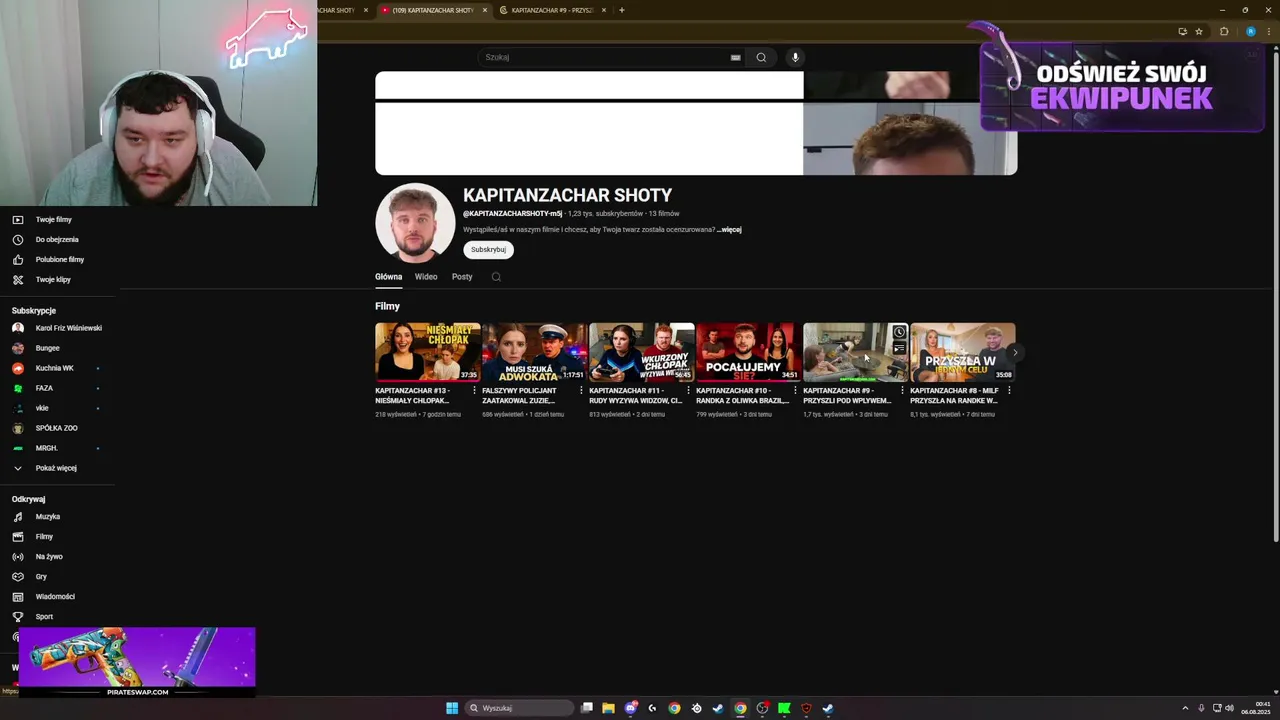Open options menu for KAPITANZACHAR #8 video
1280x720 pixels.
pos(1009,391)
